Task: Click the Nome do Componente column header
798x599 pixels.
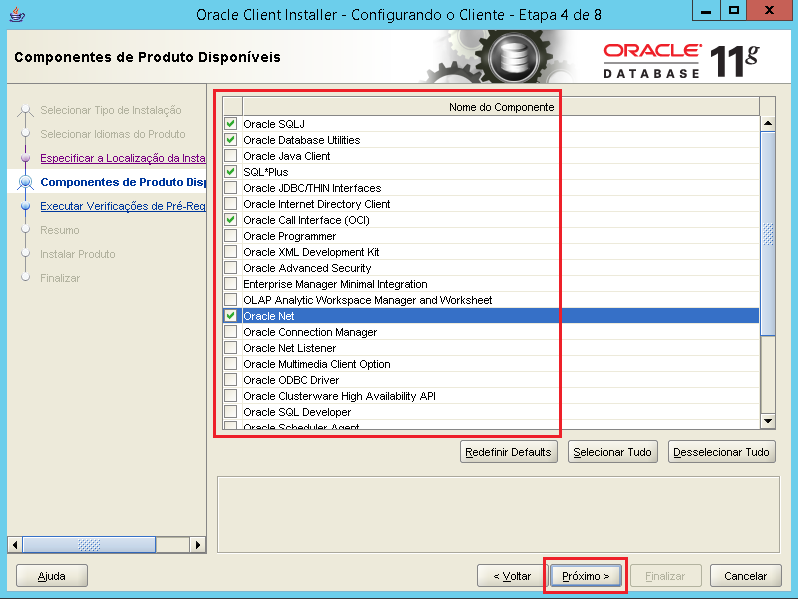Action: (501, 107)
